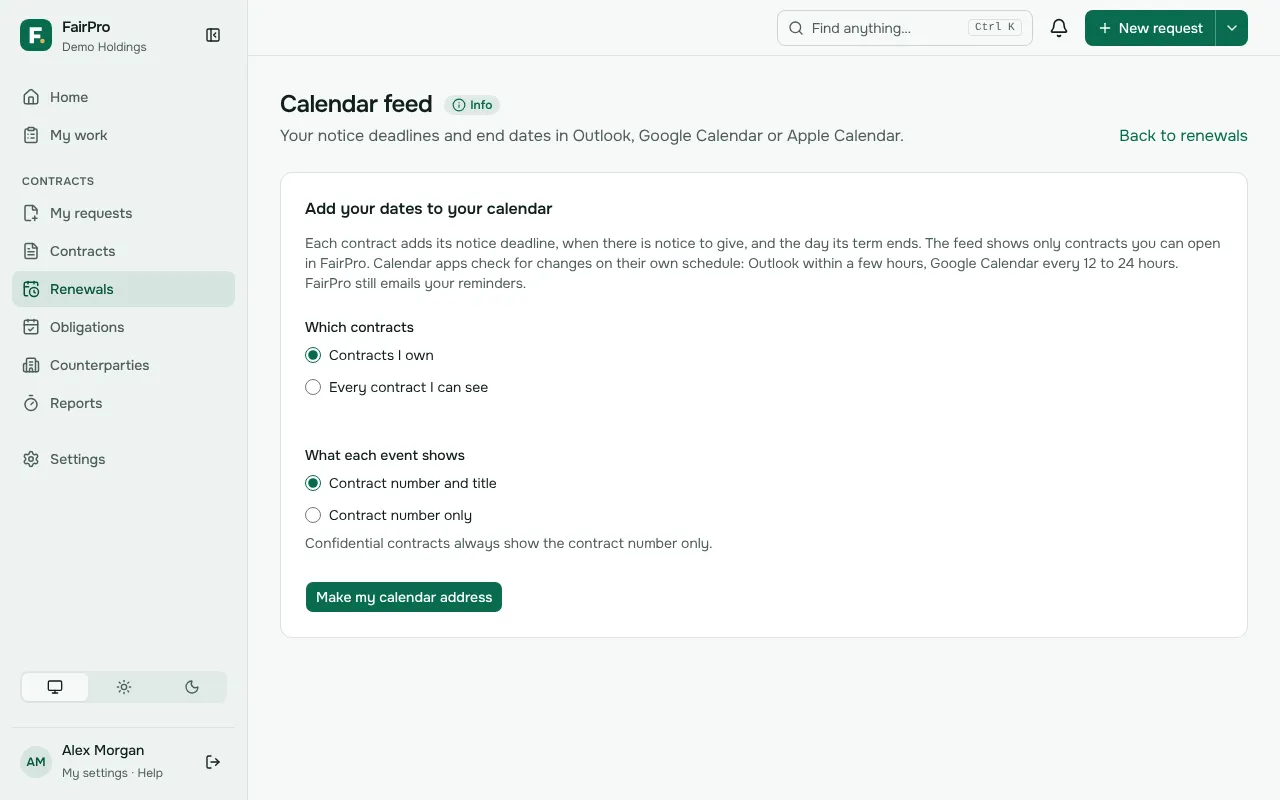Screen dimensions: 1280x800
Task: Open Counterparties list
Action: click(124, 365)
